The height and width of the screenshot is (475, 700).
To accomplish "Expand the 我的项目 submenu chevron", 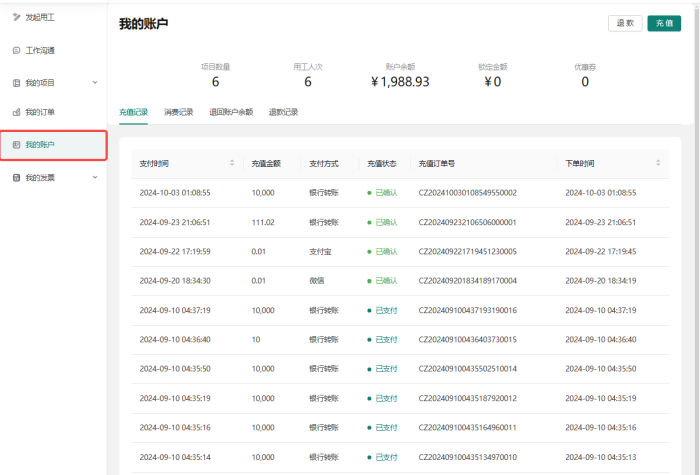I will [x=95, y=83].
